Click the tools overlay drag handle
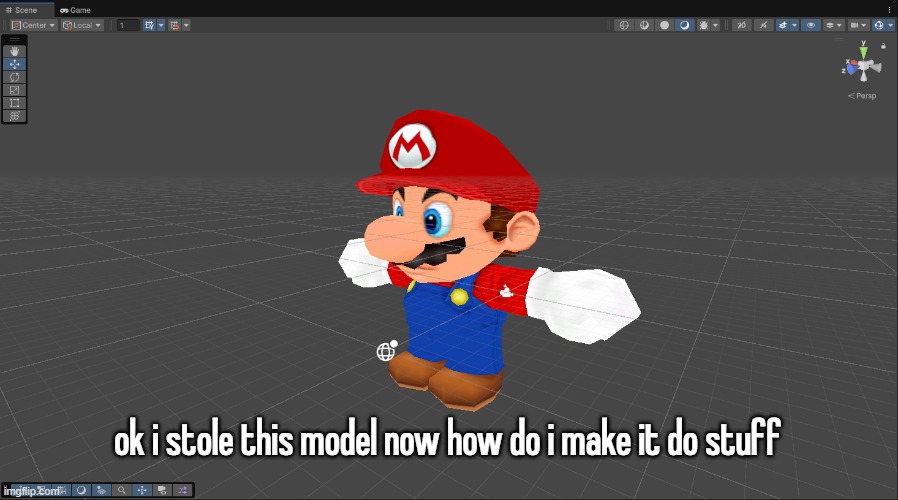Screen dimensions: 898x500 click(x=14, y=40)
